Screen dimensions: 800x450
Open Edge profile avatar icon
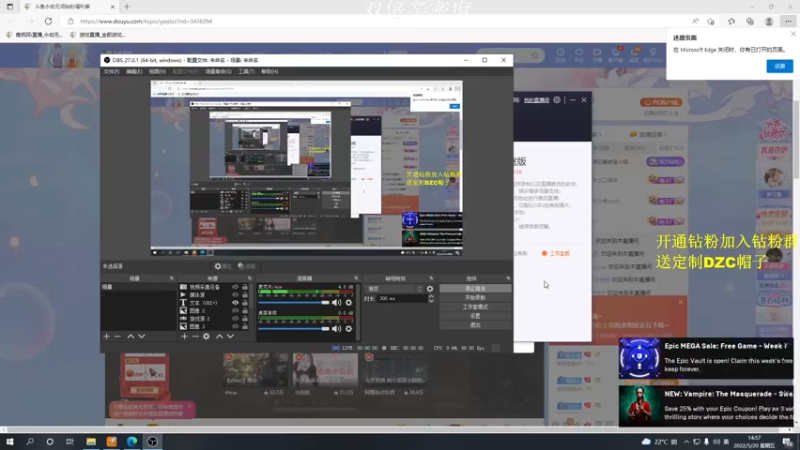(x=769, y=21)
